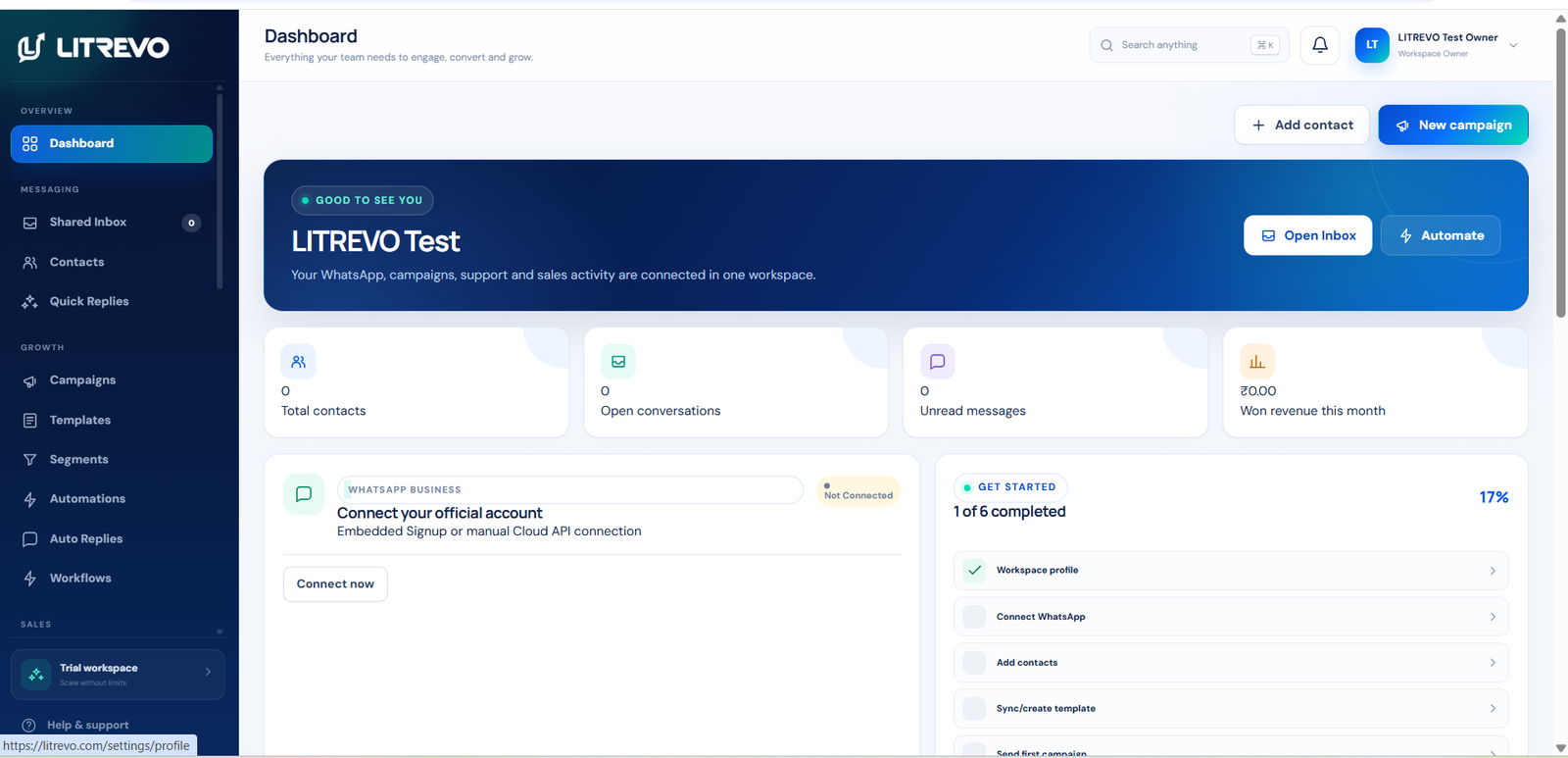Click the Help & support question icon
Screen dimensions: 1568x758
(28, 726)
